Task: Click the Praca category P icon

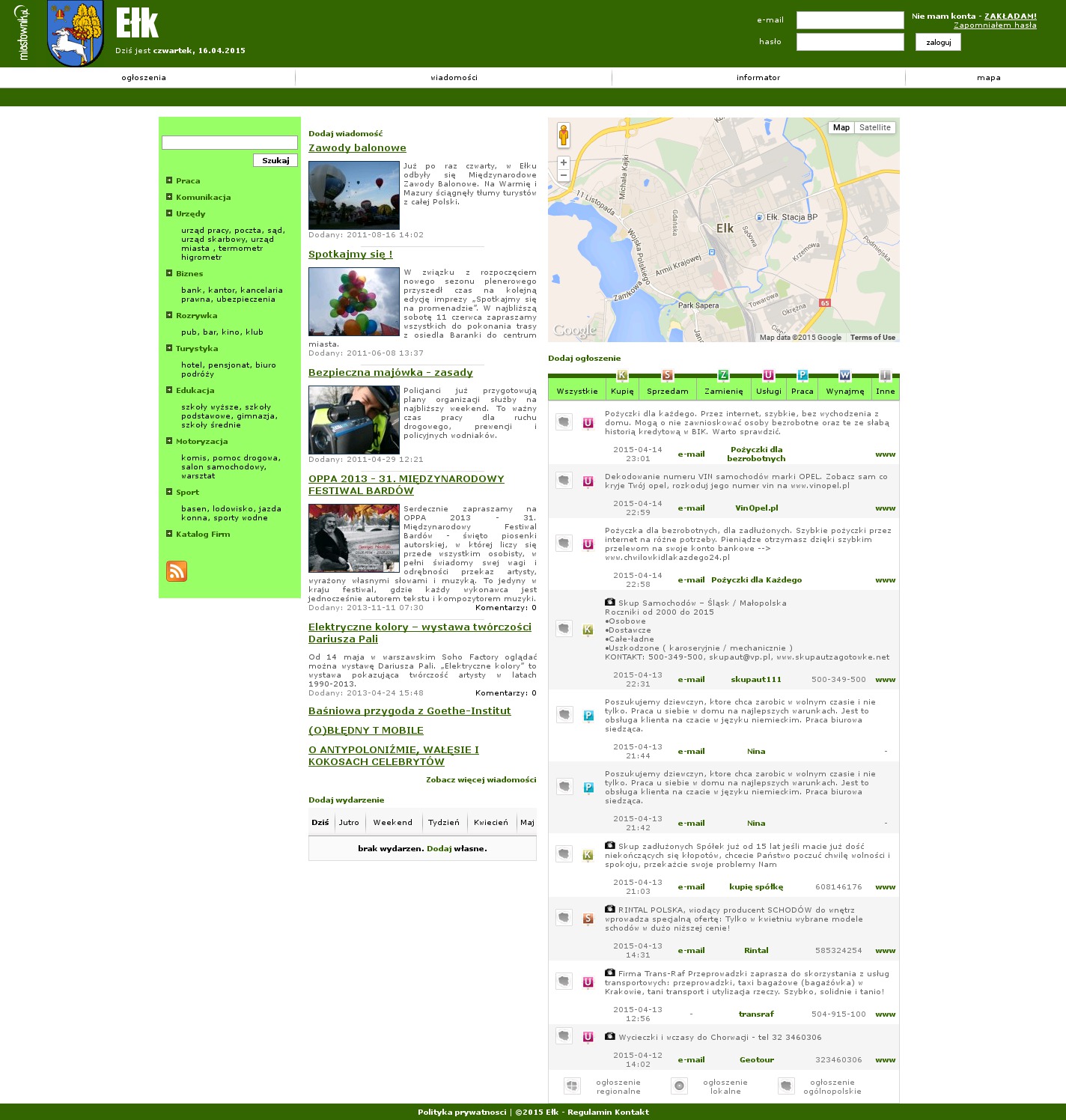Action: pyautogui.click(x=802, y=375)
